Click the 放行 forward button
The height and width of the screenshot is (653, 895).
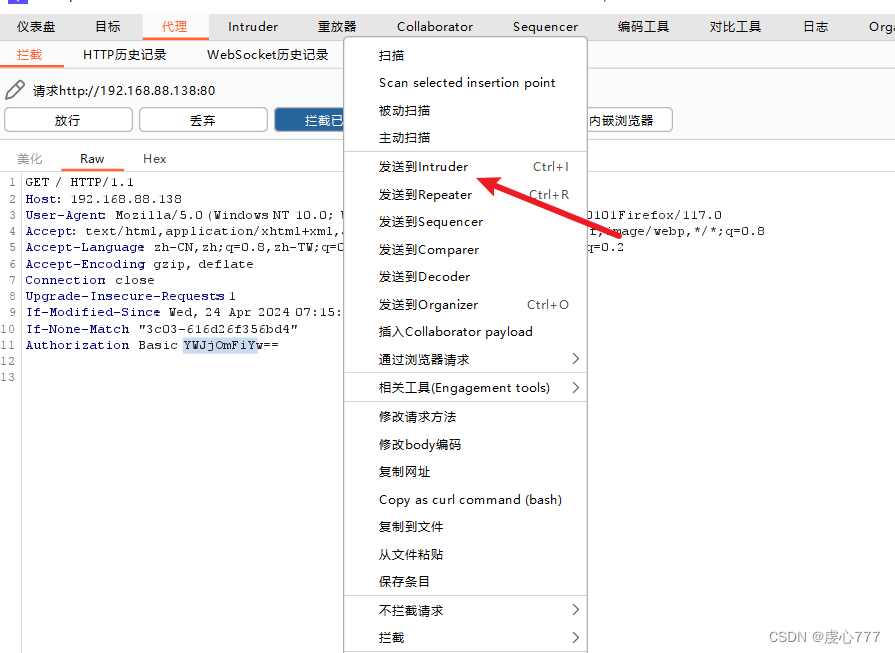point(68,119)
